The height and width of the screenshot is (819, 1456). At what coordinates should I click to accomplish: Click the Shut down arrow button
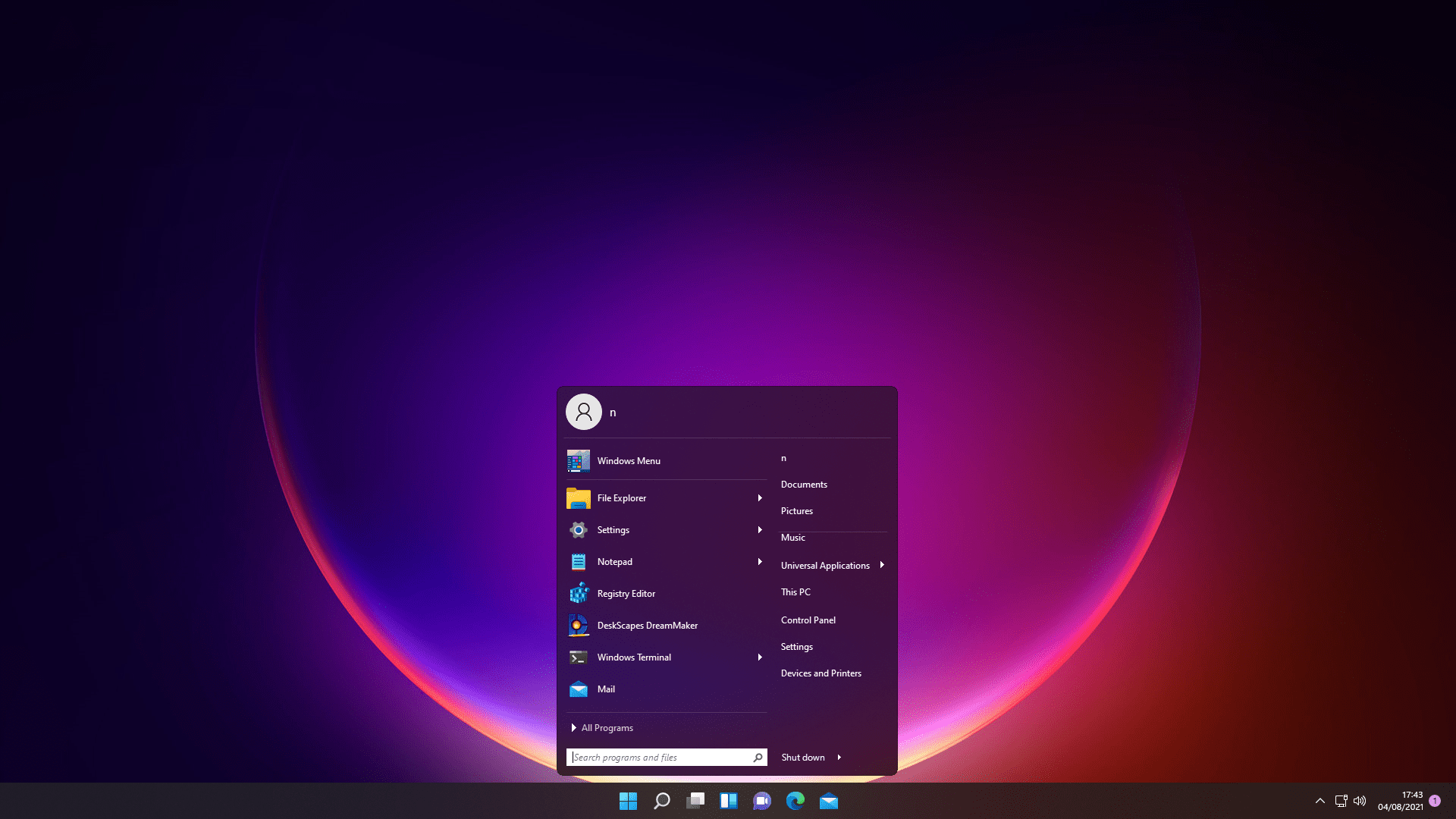(x=839, y=757)
